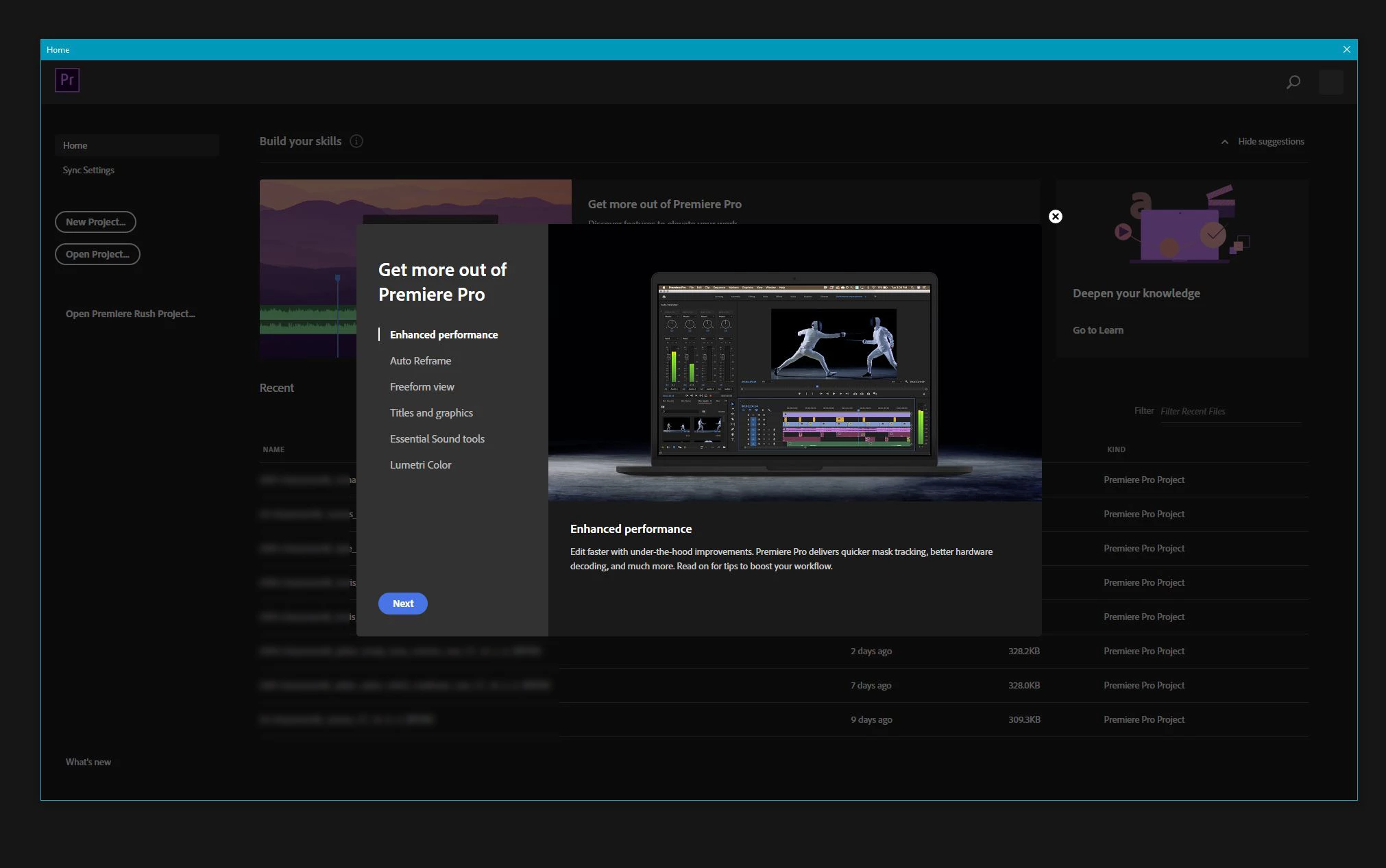Open the Titles and graphics topic
Viewport: 1386px width, 868px height.
pyautogui.click(x=431, y=412)
